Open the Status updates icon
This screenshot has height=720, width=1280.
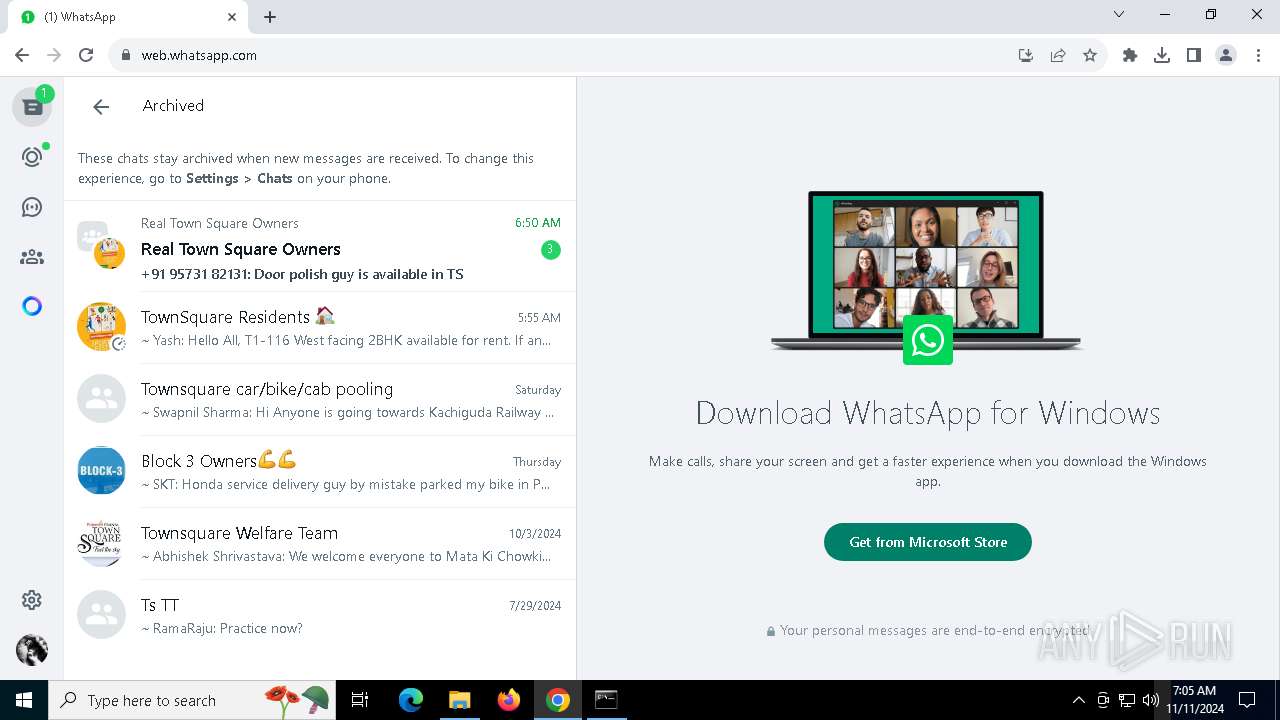click(32, 157)
